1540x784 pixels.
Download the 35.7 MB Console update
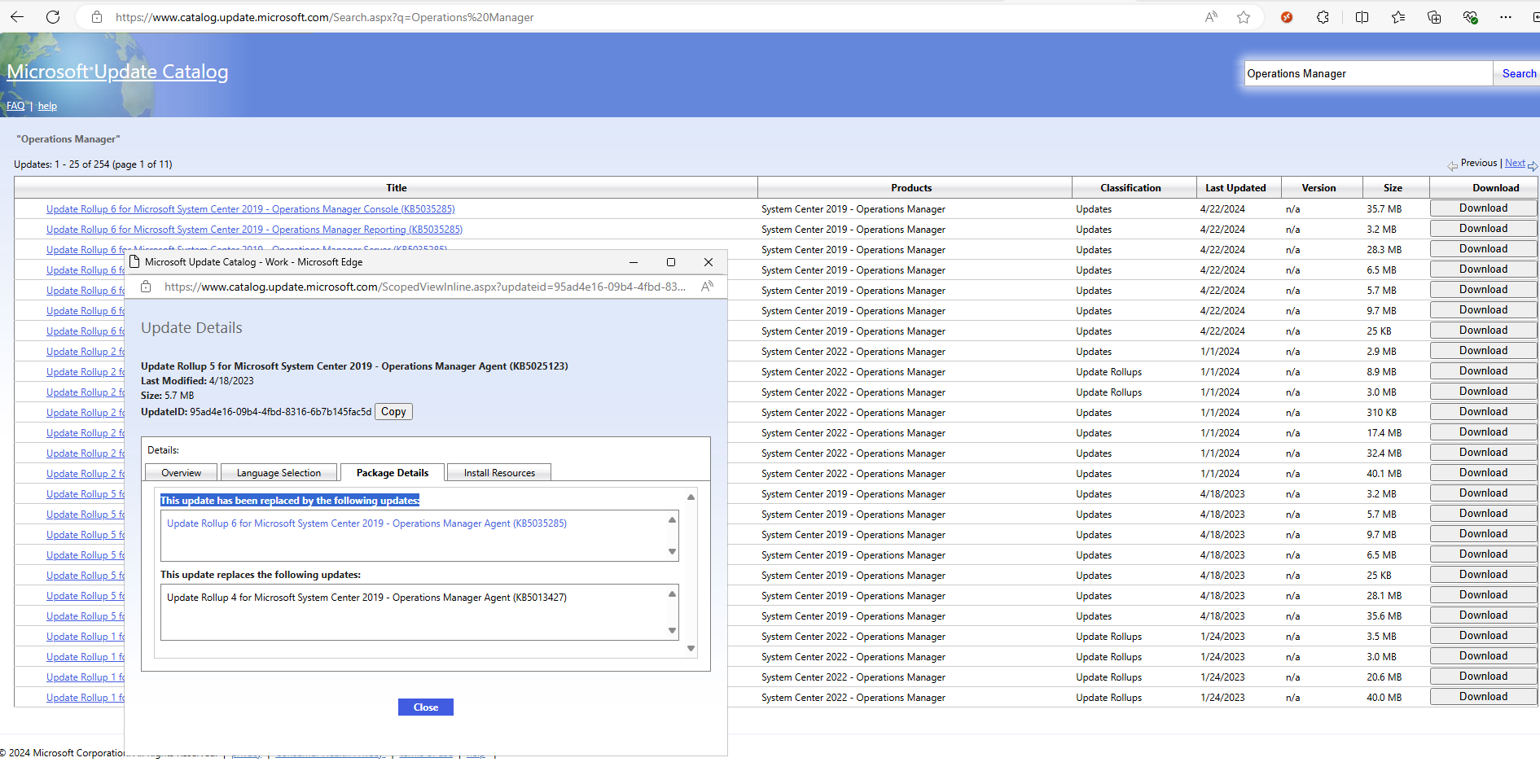pyautogui.click(x=1483, y=208)
